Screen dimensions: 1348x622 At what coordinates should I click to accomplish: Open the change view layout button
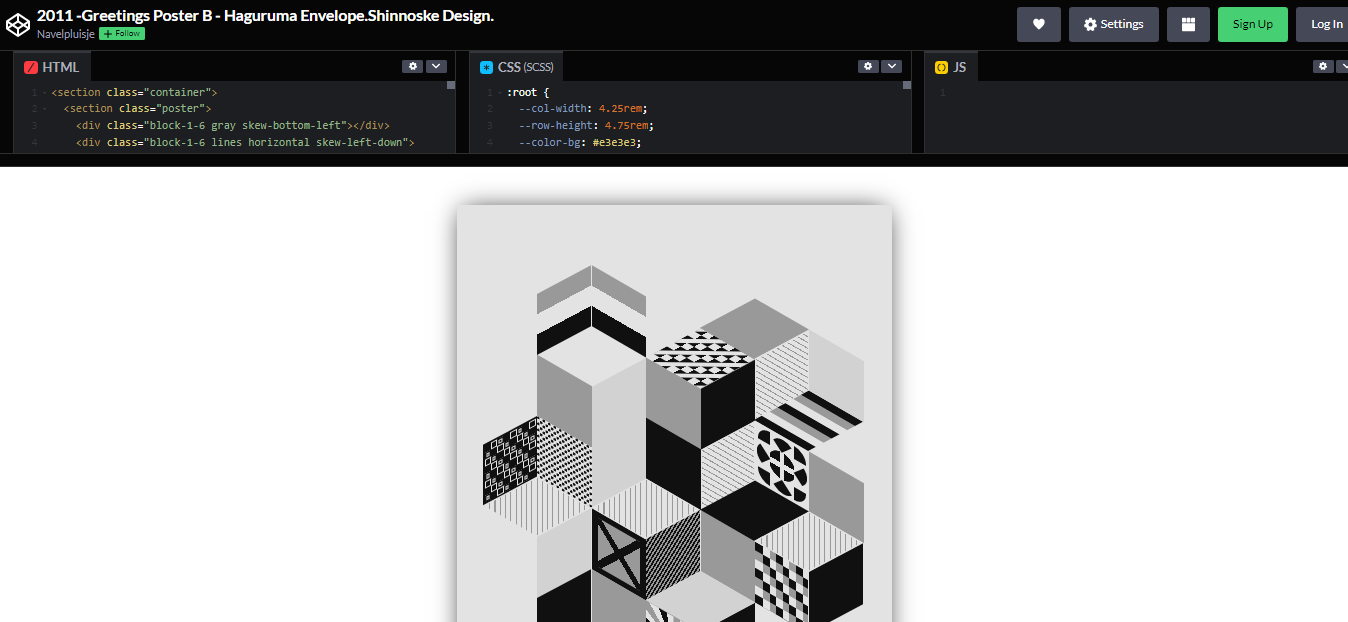(1188, 24)
